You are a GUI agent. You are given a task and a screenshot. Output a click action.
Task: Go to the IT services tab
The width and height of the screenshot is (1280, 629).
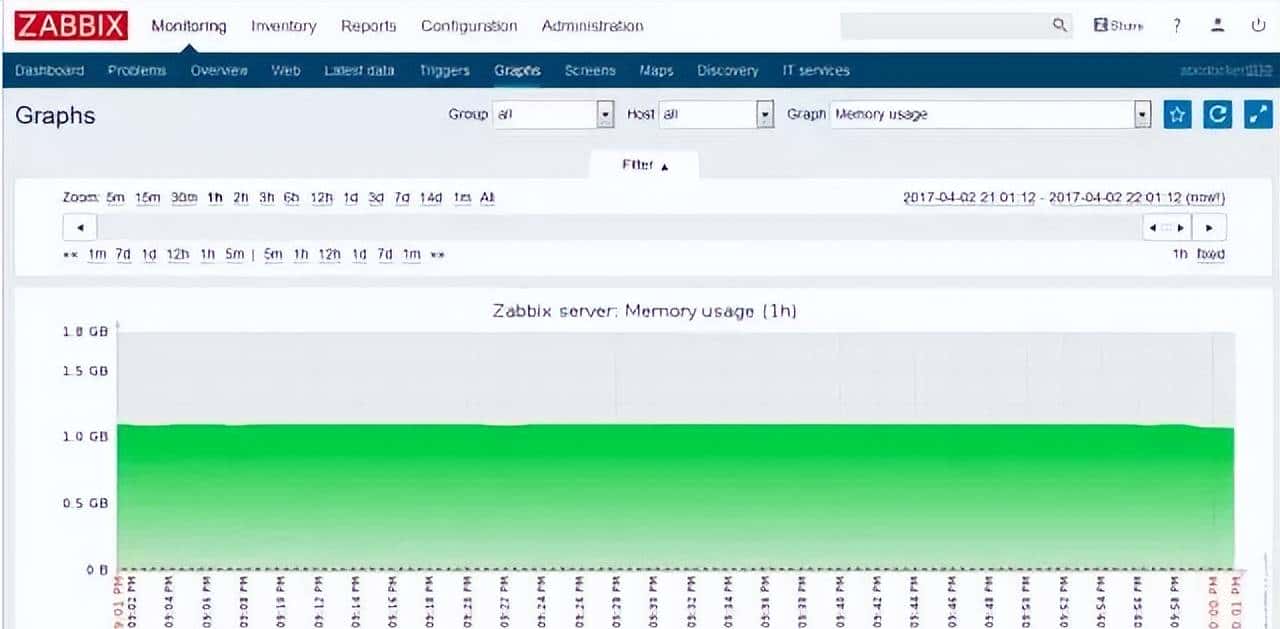816,70
